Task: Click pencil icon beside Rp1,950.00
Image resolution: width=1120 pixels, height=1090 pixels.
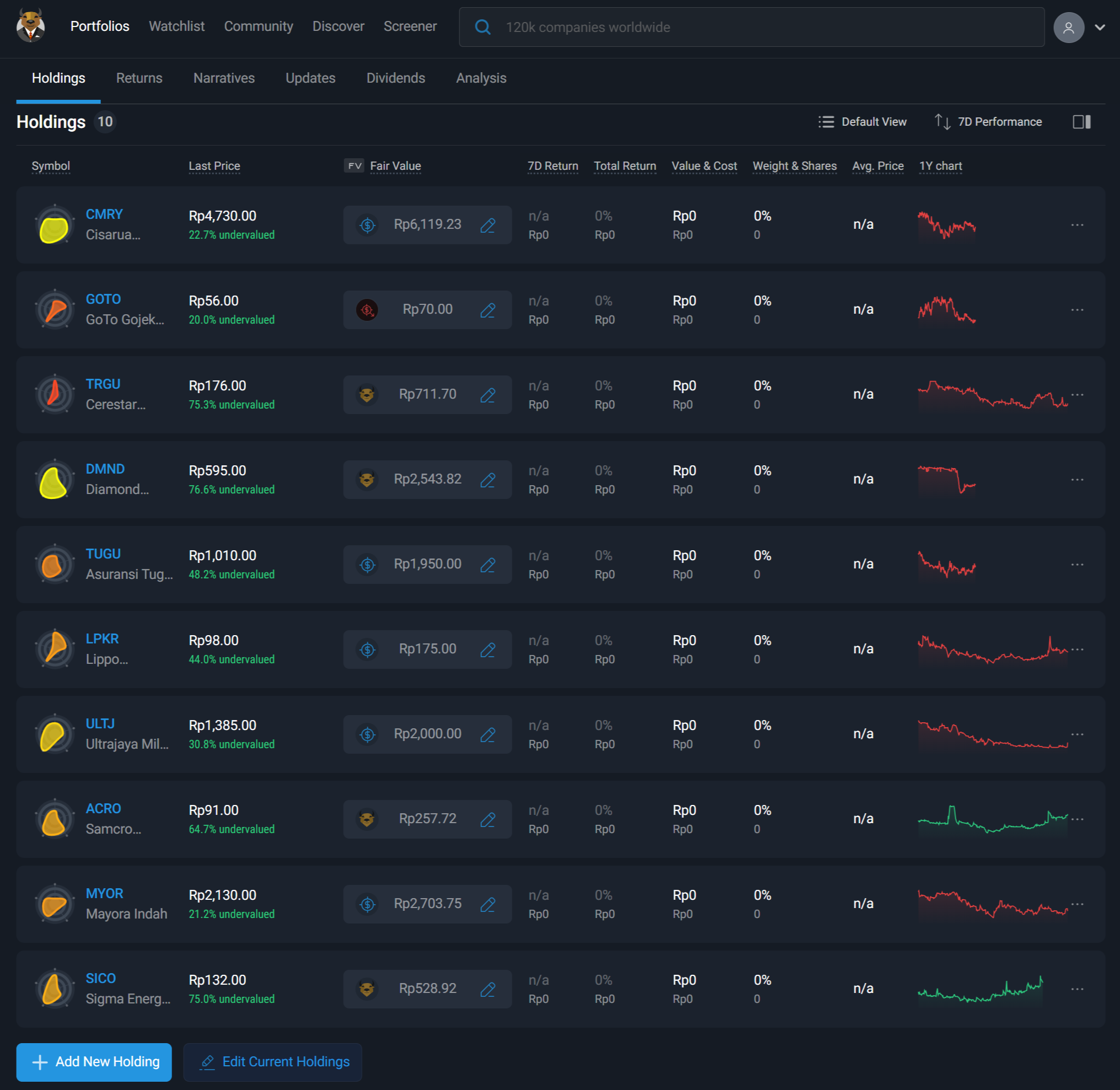Action: pyautogui.click(x=487, y=565)
